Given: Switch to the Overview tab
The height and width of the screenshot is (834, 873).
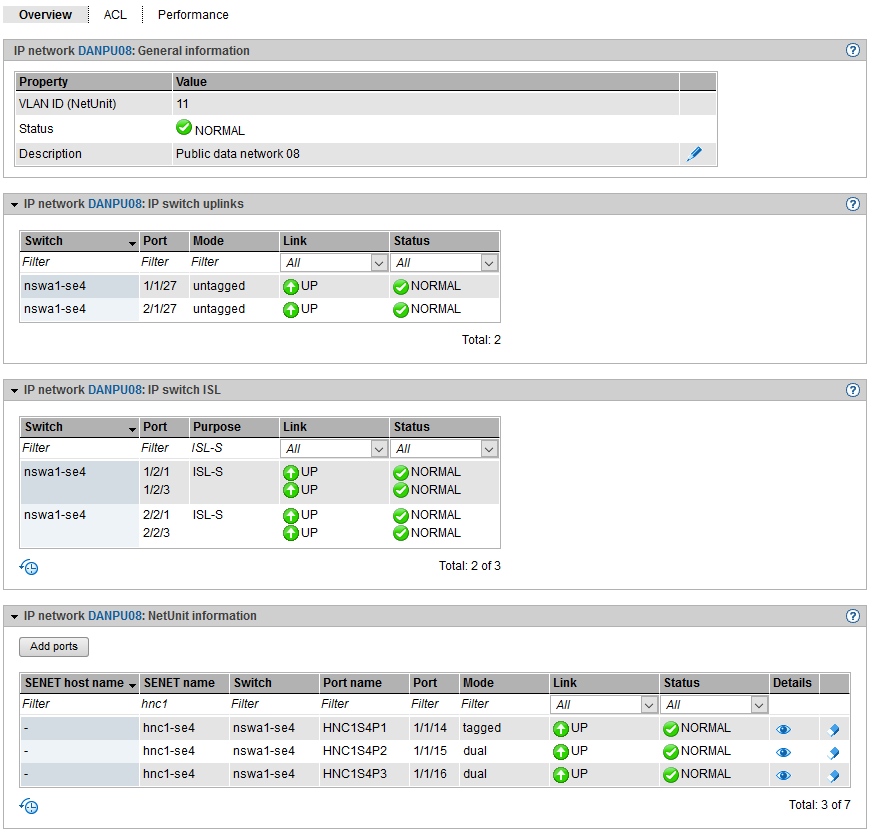Looking at the screenshot, I should [x=45, y=14].
